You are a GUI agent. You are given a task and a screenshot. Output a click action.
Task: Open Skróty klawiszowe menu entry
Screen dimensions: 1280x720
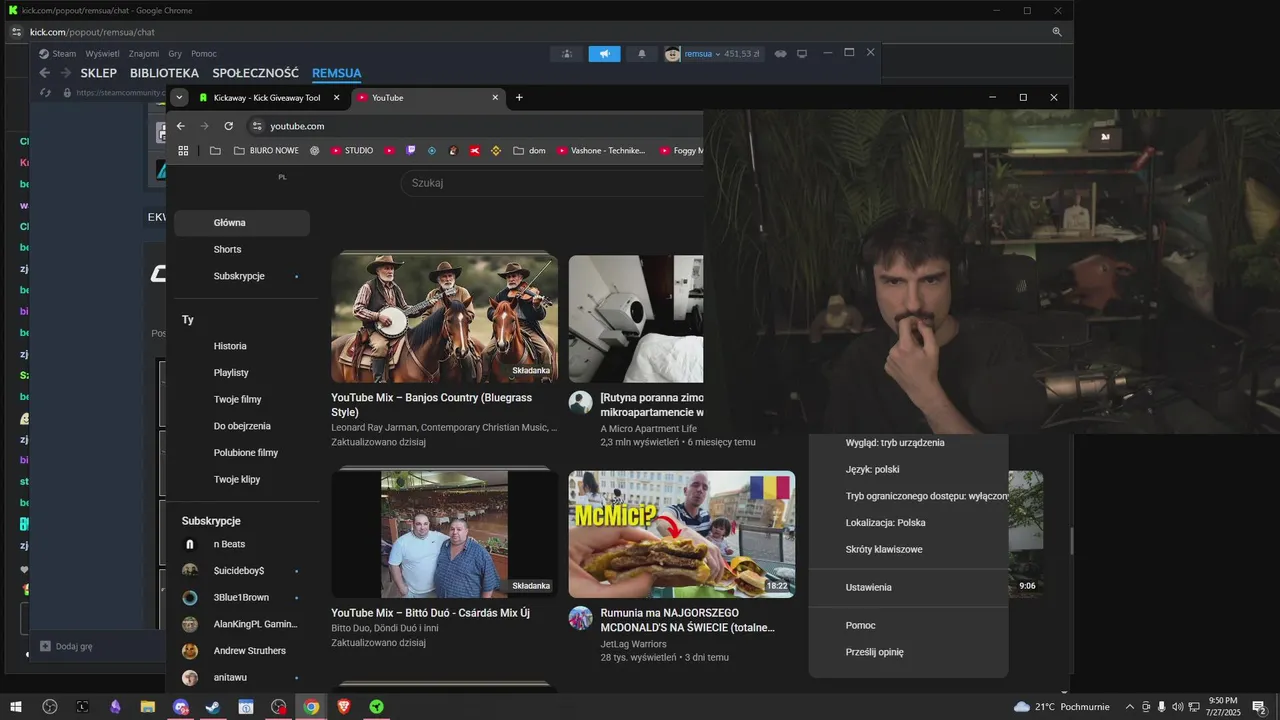click(x=908, y=550)
